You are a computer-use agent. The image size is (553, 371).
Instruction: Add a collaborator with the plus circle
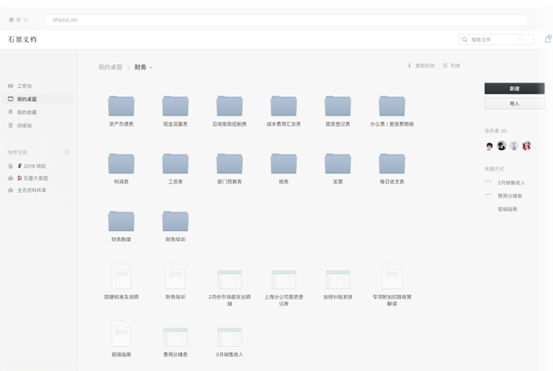point(539,146)
